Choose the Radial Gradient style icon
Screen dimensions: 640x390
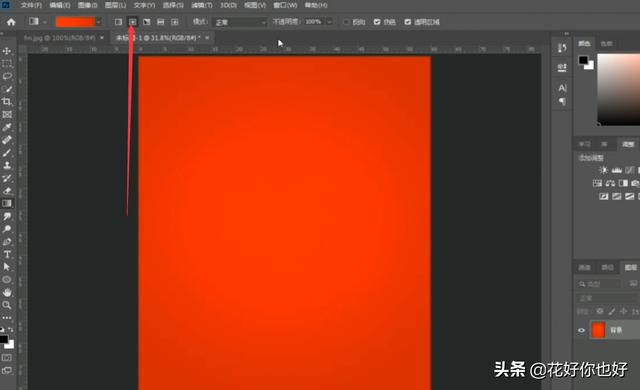[x=133, y=22]
